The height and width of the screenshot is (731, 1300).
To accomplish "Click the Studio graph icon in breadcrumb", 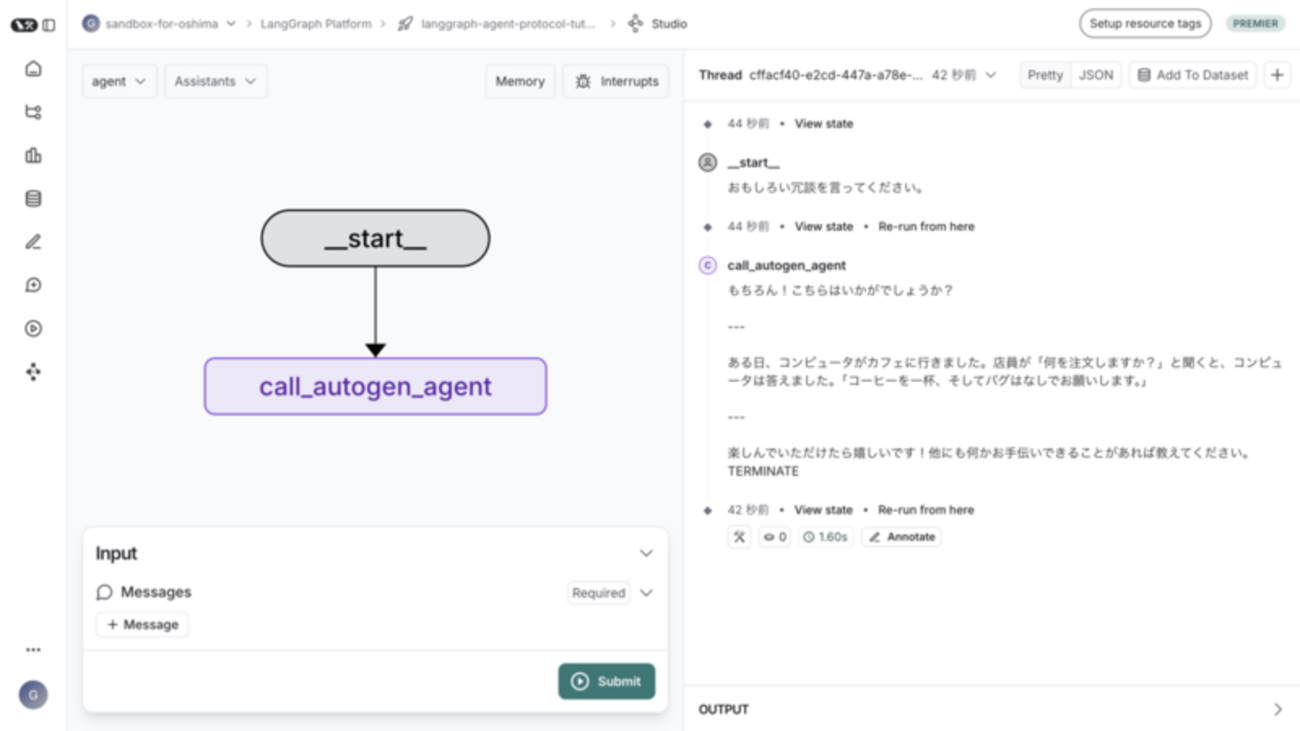I will 635,23.
